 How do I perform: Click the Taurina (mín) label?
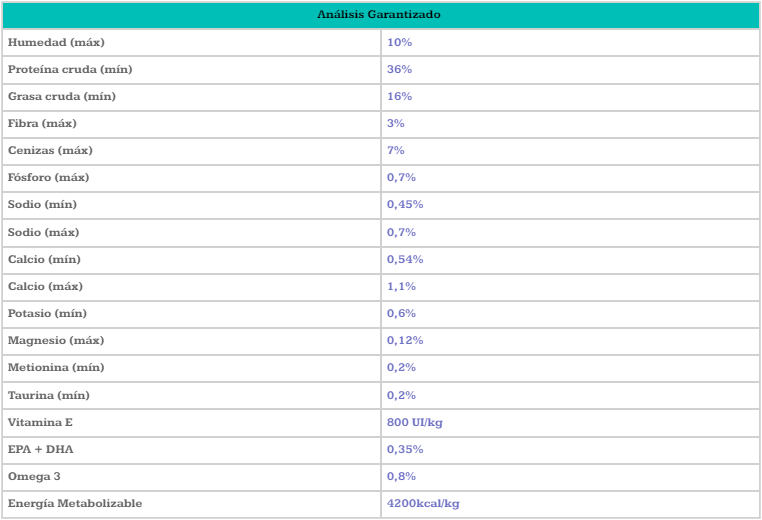[49, 396]
